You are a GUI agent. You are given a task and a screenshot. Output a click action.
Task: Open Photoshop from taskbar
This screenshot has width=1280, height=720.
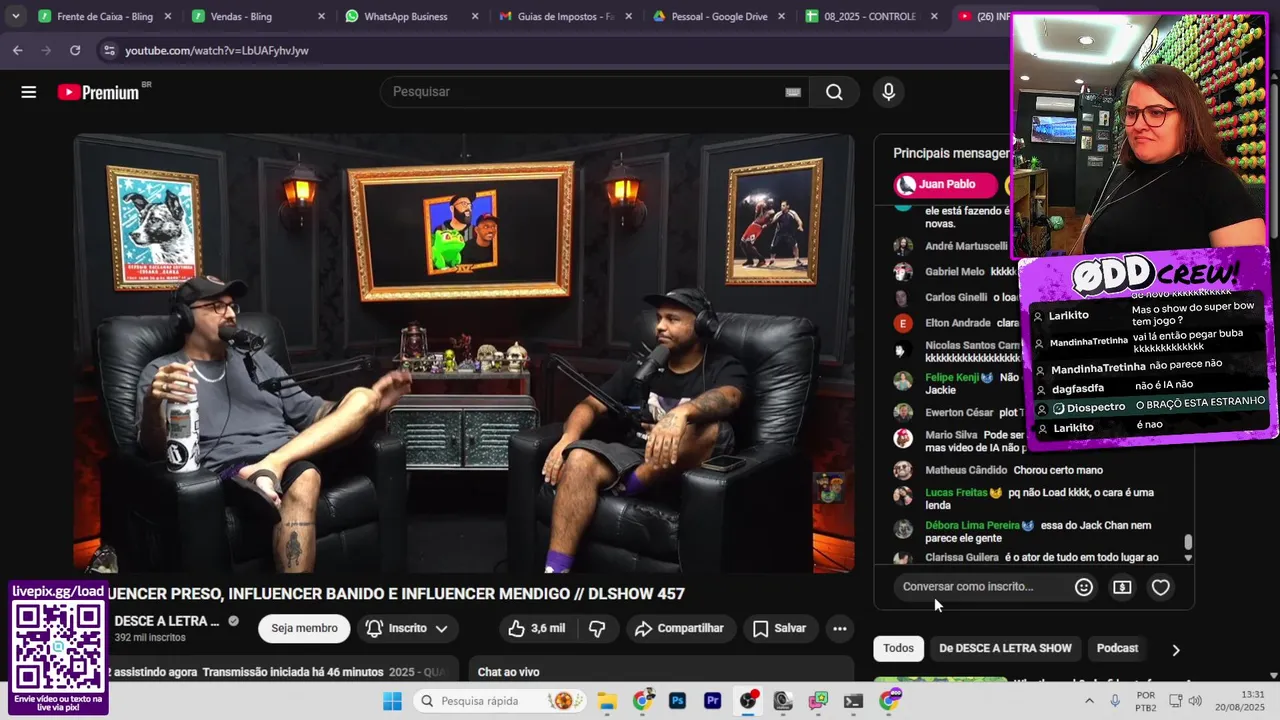[678, 701]
